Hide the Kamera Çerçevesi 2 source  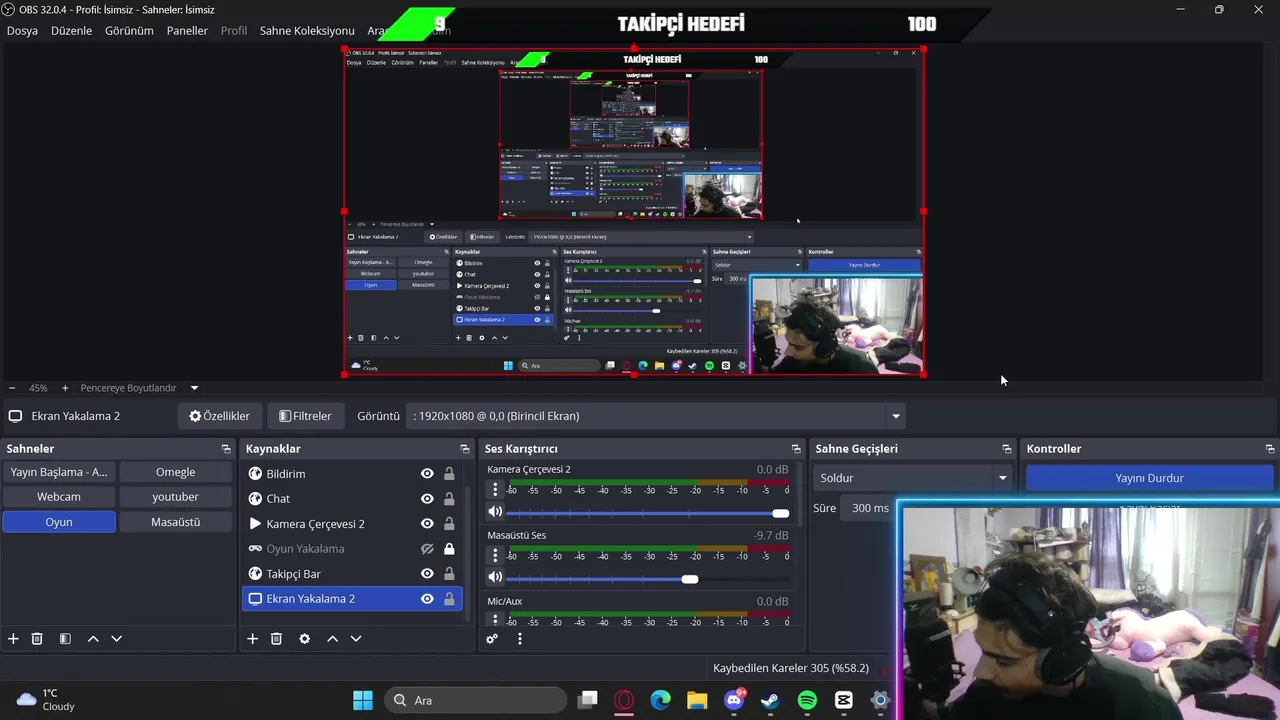[x=427, y=524]
